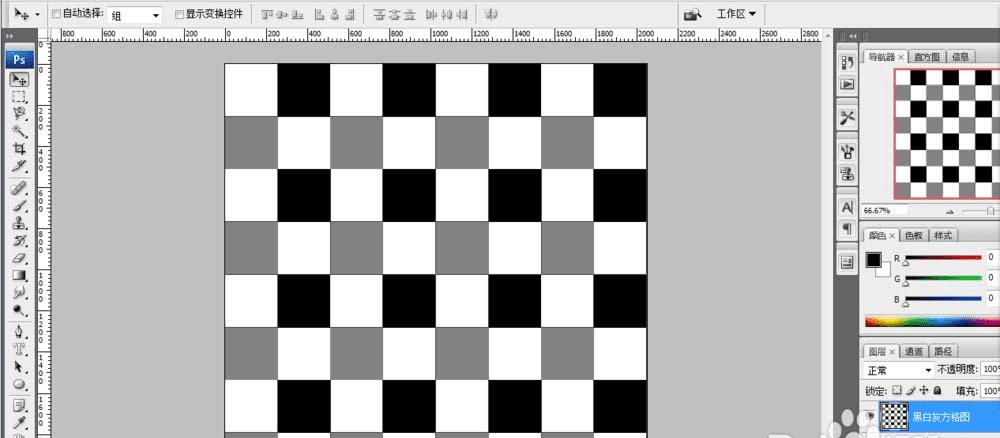Select the Path Selection tool
1000x438 pixels.
[20, 367]
